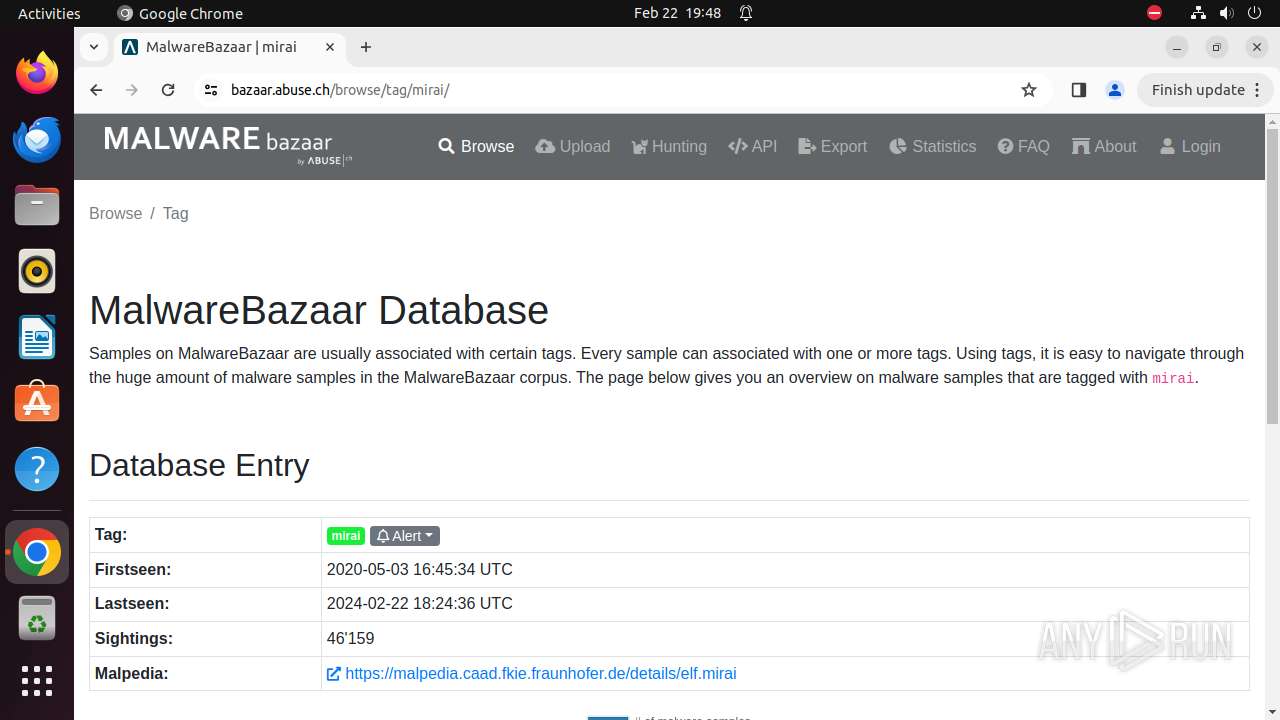
Task: Select Google Chrome icon in dock
Action: coord(37,552)
